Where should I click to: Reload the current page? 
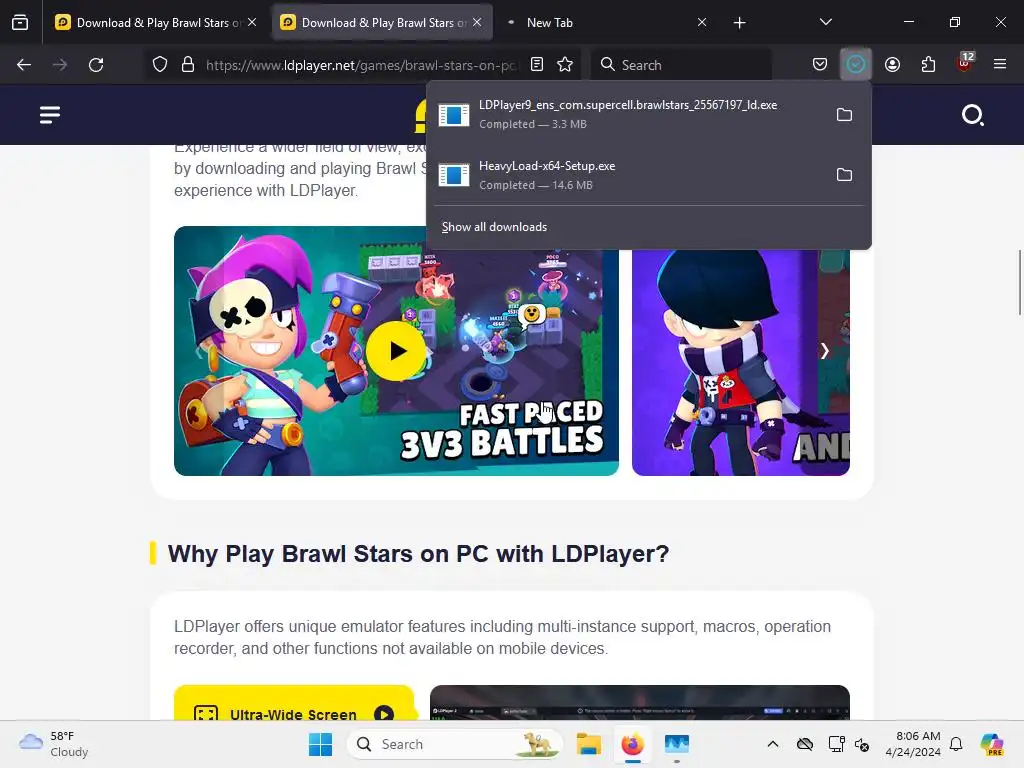(96, 65)
